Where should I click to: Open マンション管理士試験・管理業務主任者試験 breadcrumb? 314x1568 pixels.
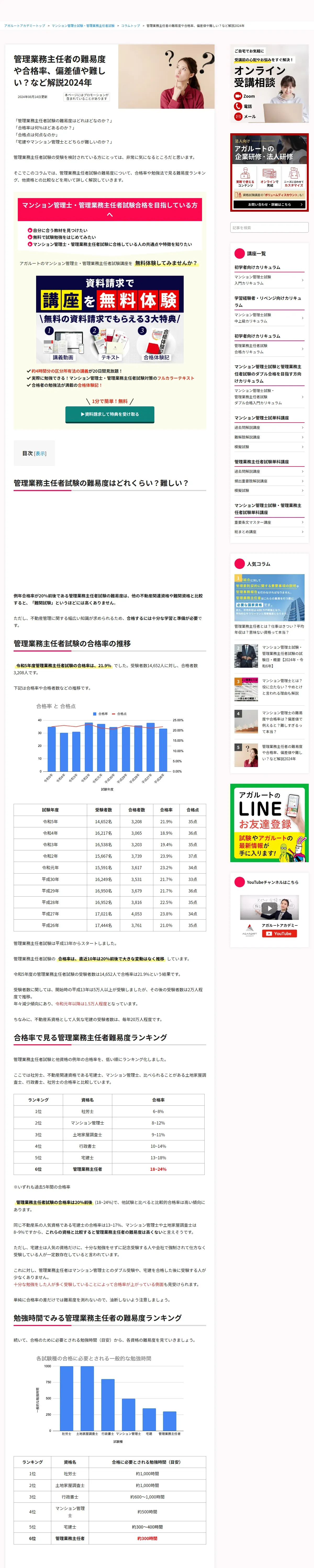[83, 26]
